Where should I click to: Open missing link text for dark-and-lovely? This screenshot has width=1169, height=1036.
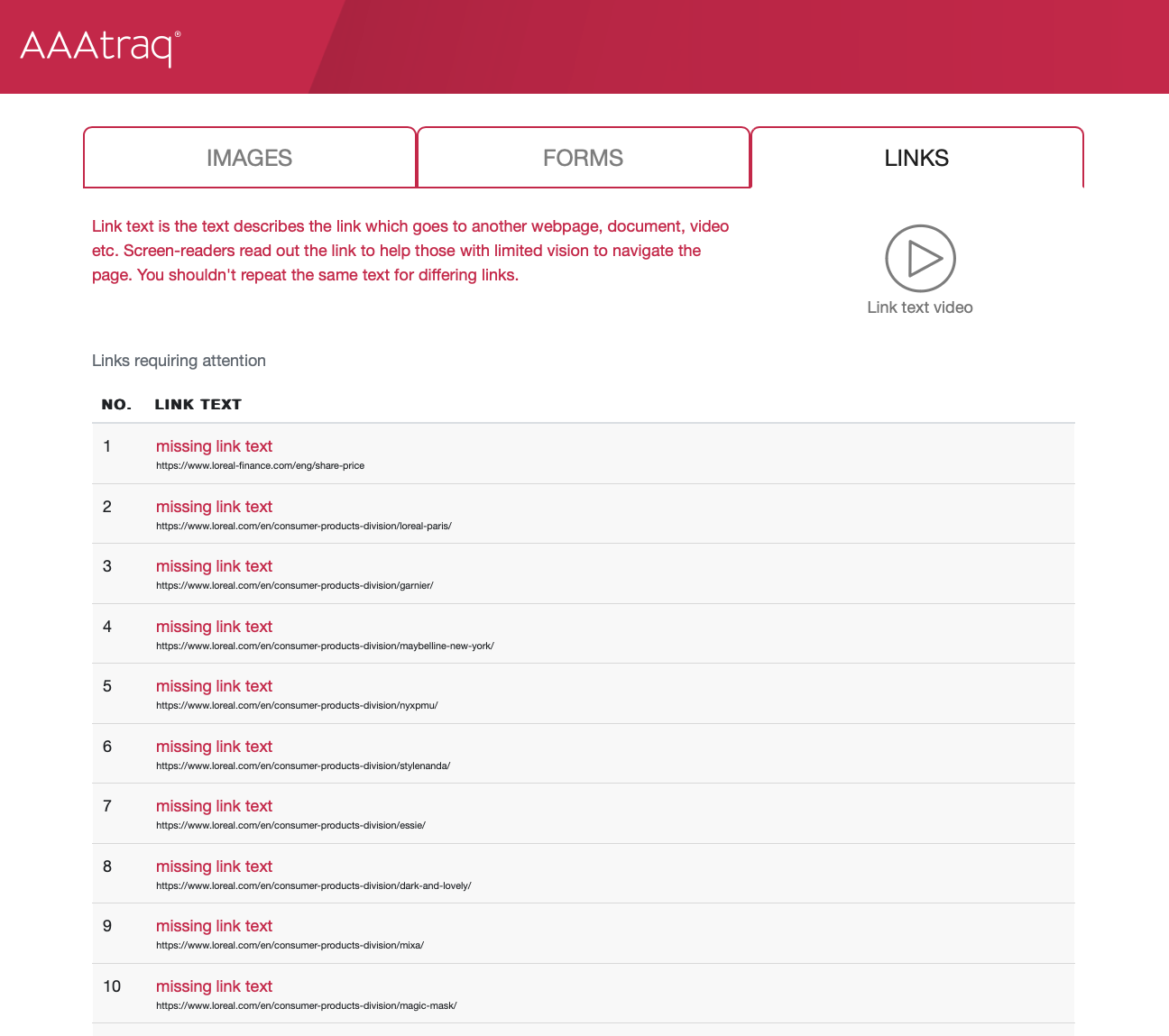tap(214, 866)
